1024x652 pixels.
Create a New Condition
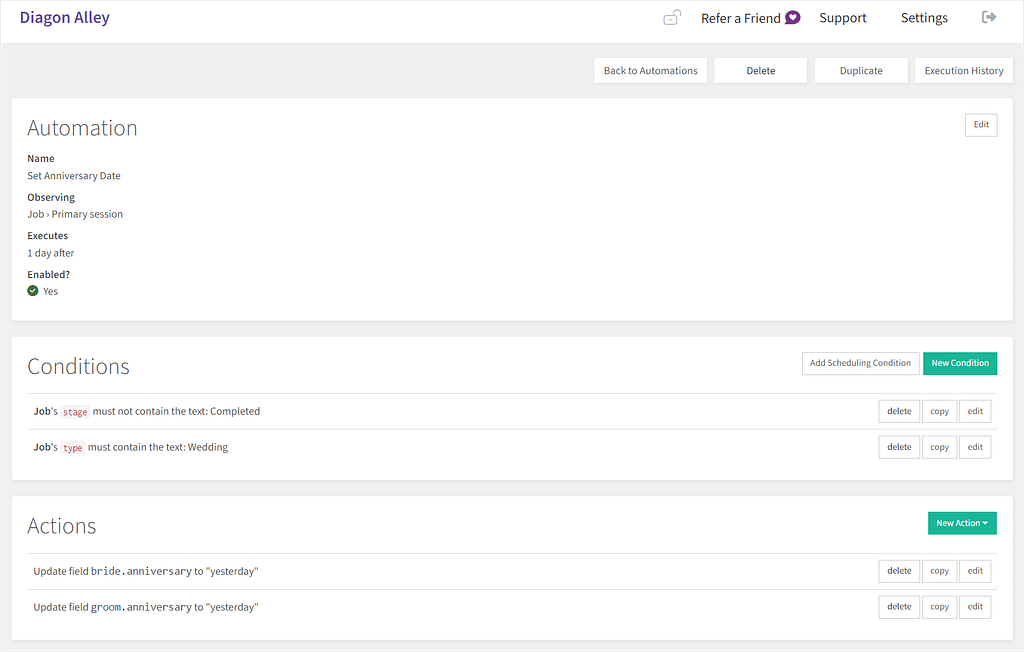point(959,363)
